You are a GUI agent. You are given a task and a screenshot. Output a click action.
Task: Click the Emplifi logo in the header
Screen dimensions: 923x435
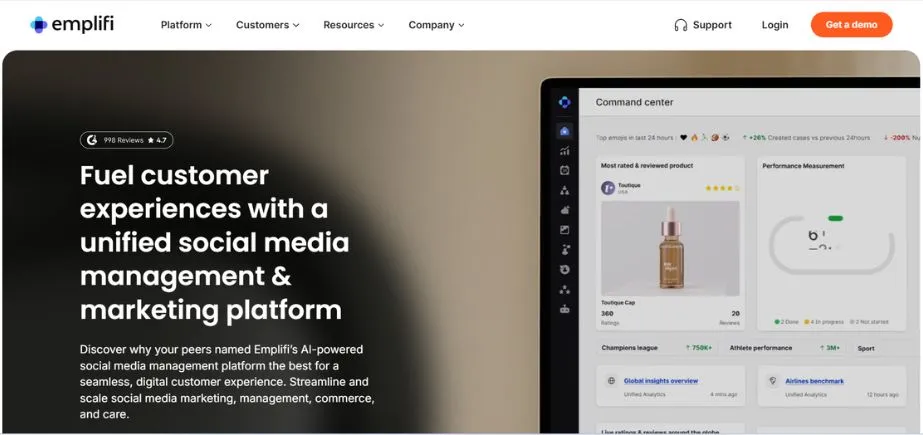coord(72,25)
